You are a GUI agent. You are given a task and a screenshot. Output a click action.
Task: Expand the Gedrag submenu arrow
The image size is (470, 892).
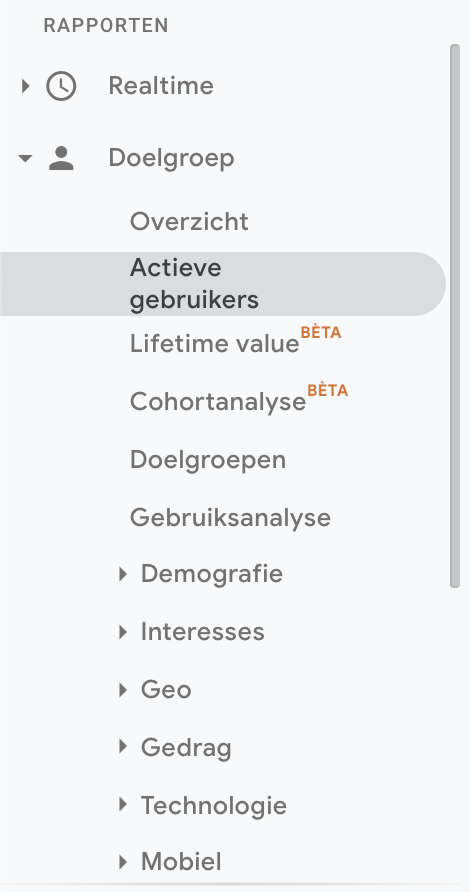[123, 746]
